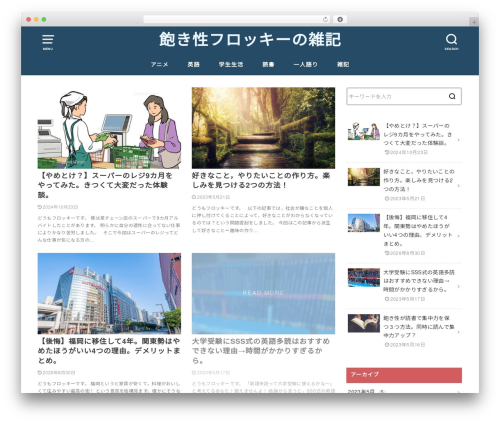The height and width of the screenshot is (423, 500).
Task: Open the Fukuoka building photo thumbnail
Action: pos(109,293)
